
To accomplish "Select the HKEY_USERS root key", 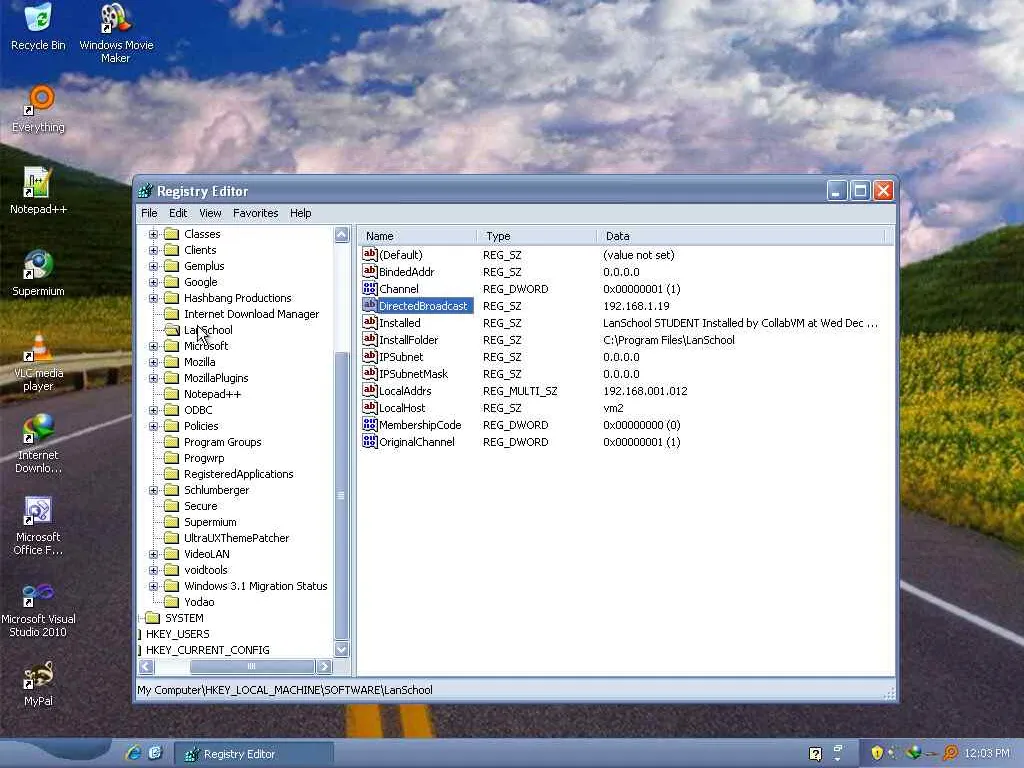I will [178, 634].
